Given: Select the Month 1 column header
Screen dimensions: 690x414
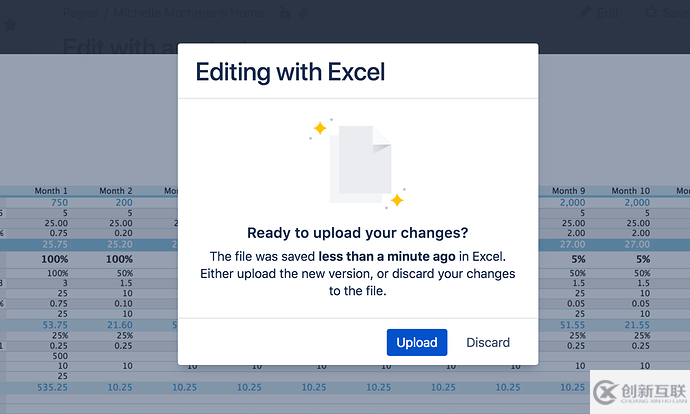Looking at the screenshot, I should pyautogui.click(x=51, y=191).
